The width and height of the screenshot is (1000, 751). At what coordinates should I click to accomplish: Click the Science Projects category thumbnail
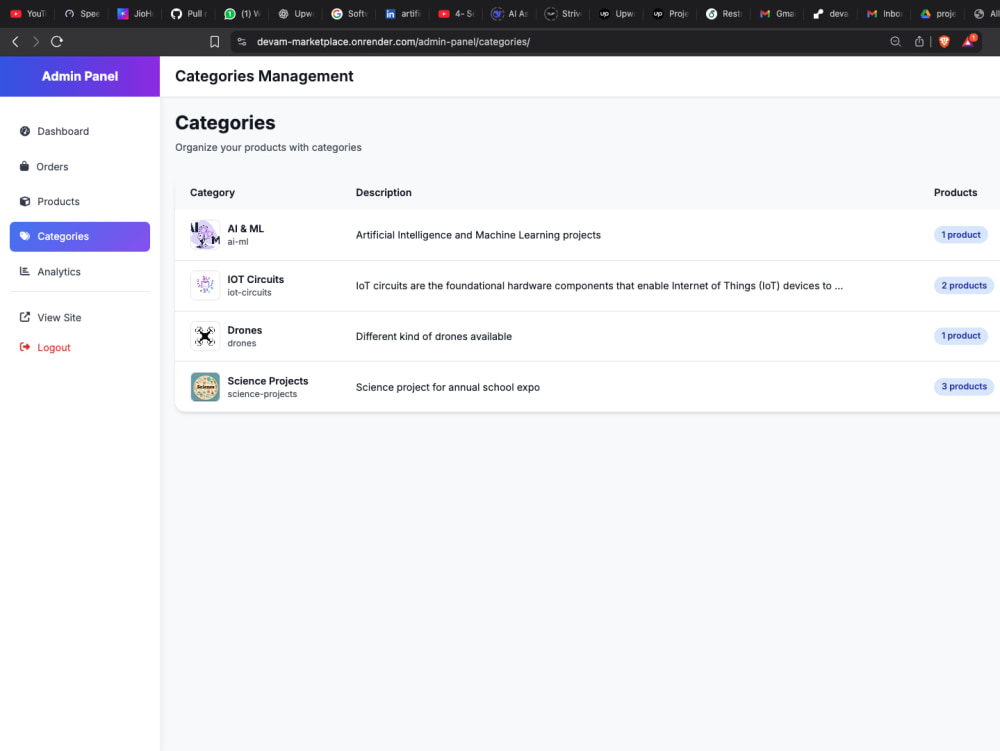click(x=205, y=387)
